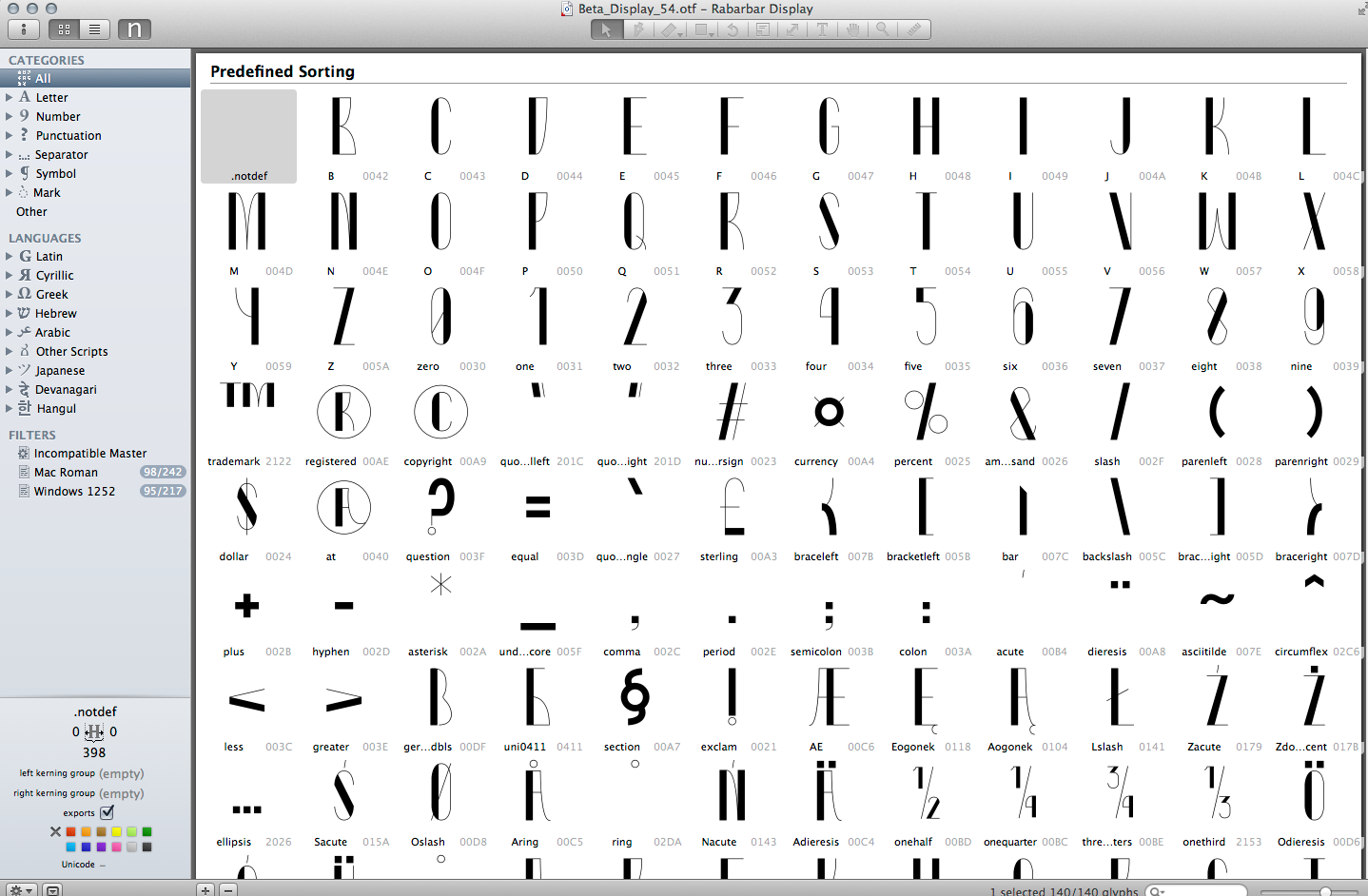Pick the red glyph color swatch
The height and width of the screenshot is (896, 1368).
pos(70,831)
